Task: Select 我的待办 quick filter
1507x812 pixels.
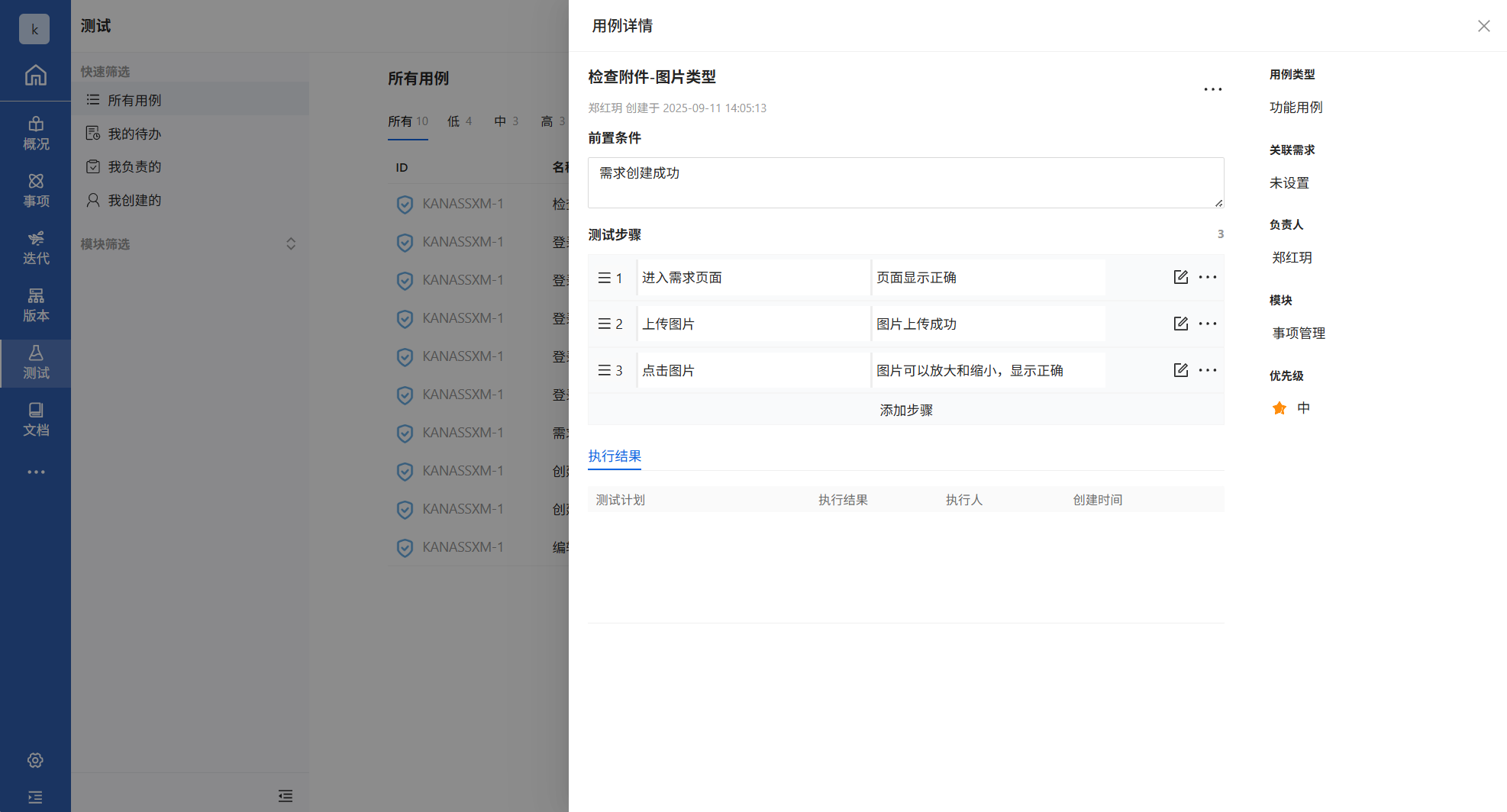Action: [190, 134]
